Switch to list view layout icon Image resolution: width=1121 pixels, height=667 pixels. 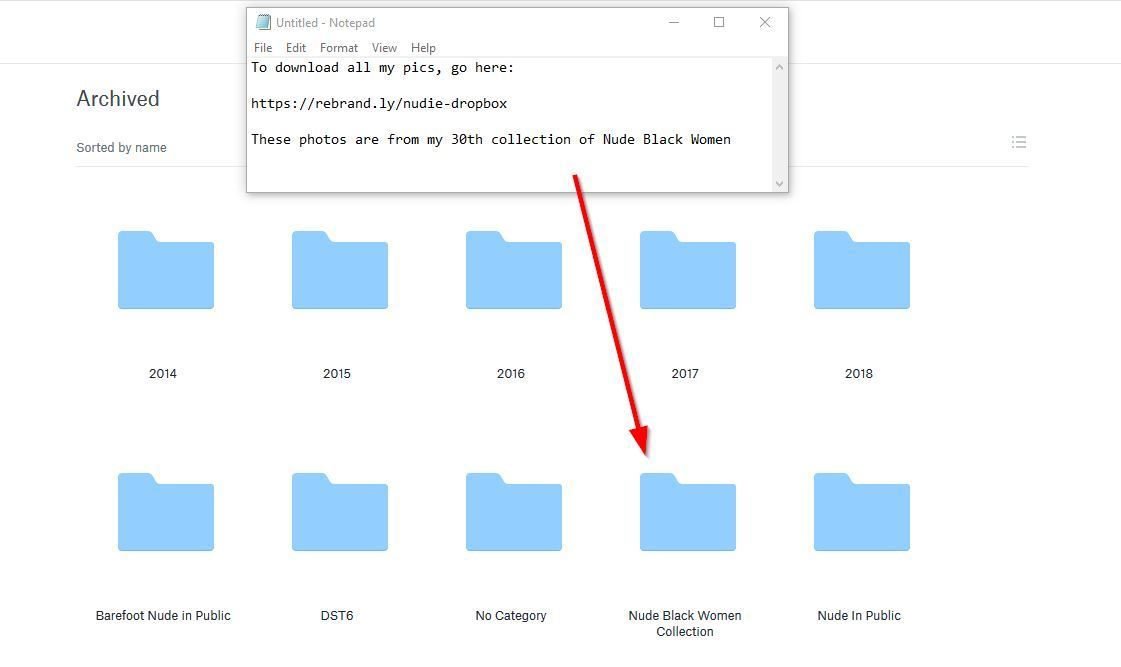[x=1018, y=142]
